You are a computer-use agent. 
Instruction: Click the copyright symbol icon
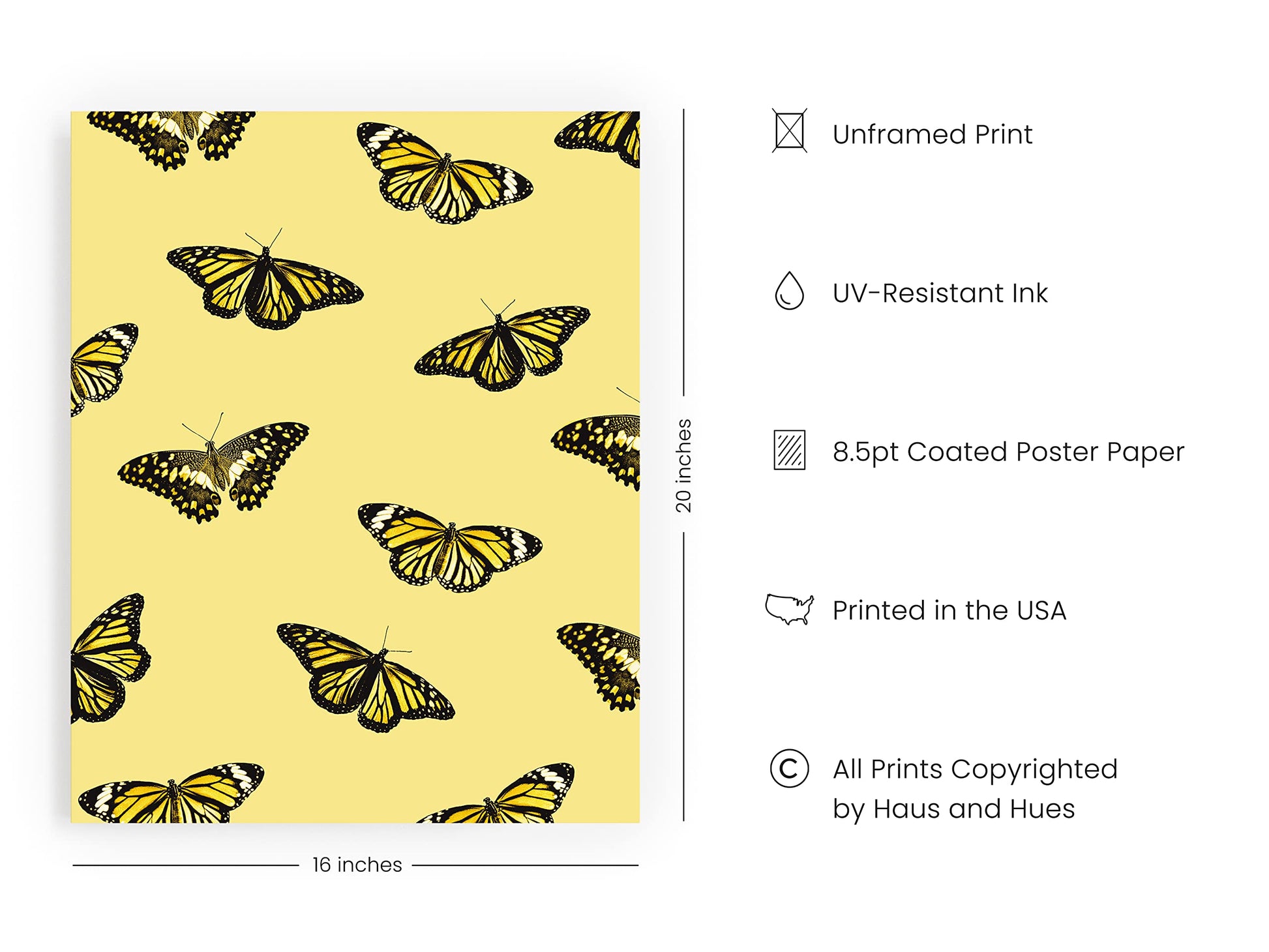tap(789, 768)
